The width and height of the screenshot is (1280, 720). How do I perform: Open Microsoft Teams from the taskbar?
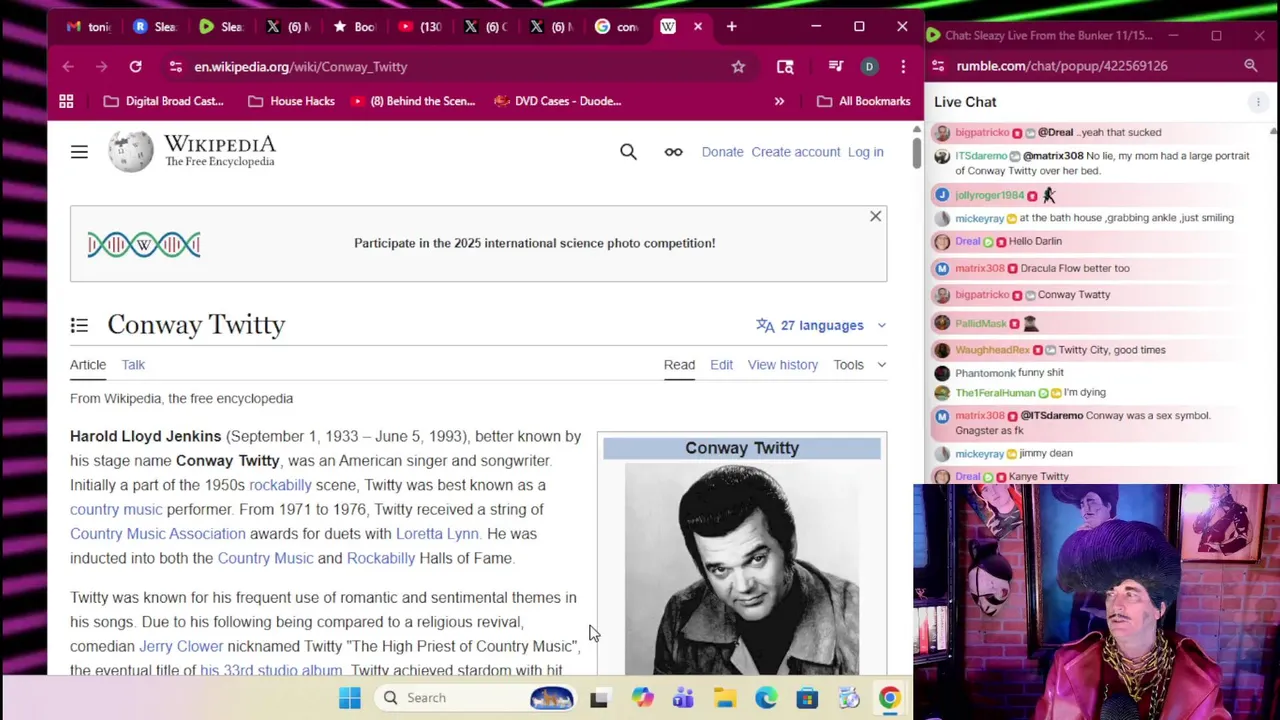(683, 698)
